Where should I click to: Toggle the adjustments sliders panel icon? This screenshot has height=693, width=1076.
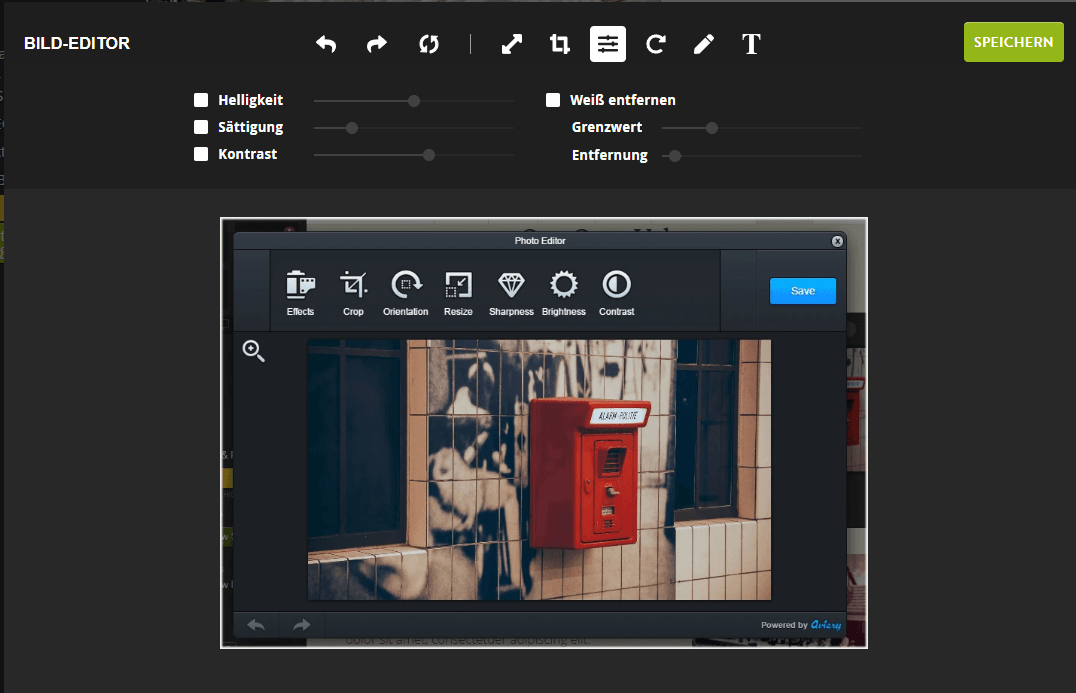pyautogui.click(x=608, y=45)
